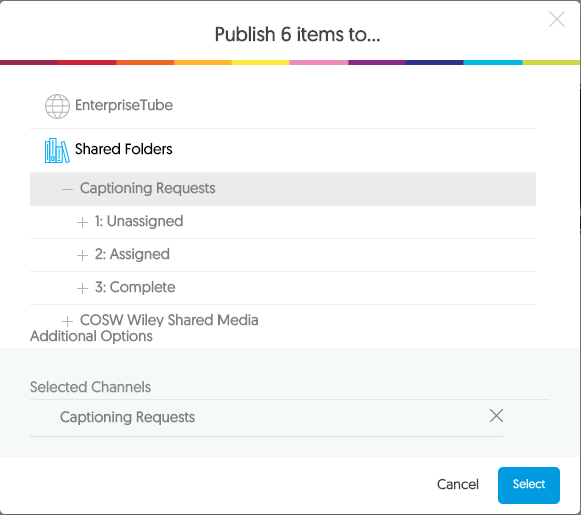The height and width of the screenshot is (515, 581).
Task: Choose the 3: Complete folder name
Action: click(135, 287)
